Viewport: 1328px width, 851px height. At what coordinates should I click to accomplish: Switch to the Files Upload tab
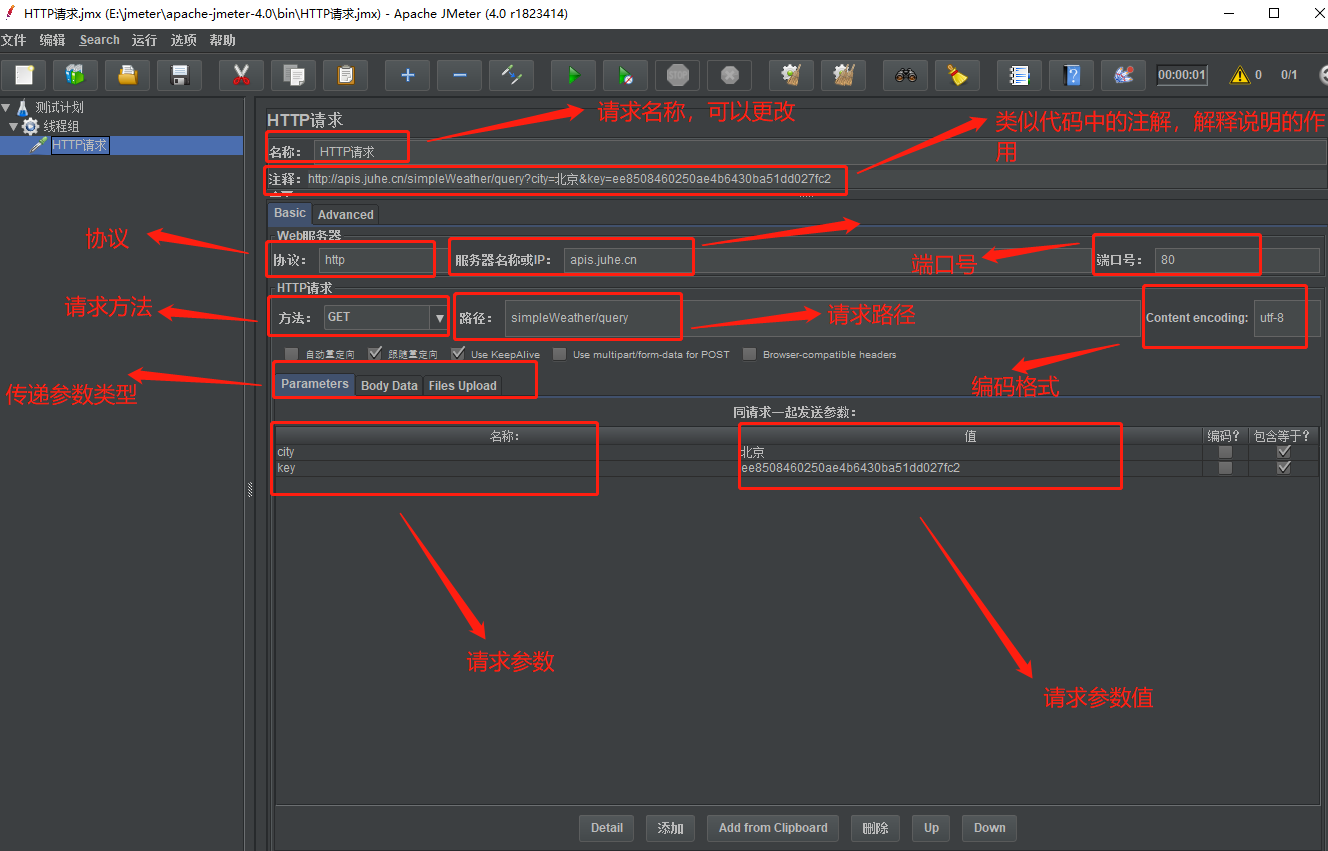(462, 385)
